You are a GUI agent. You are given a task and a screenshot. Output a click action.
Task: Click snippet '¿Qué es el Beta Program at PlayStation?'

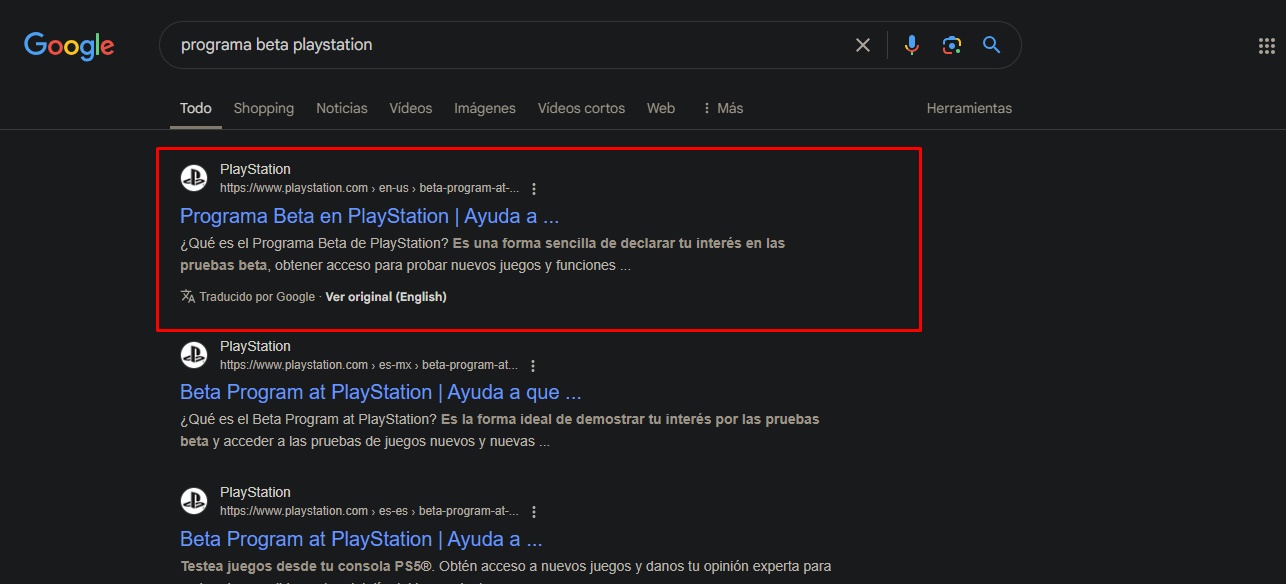308,419
